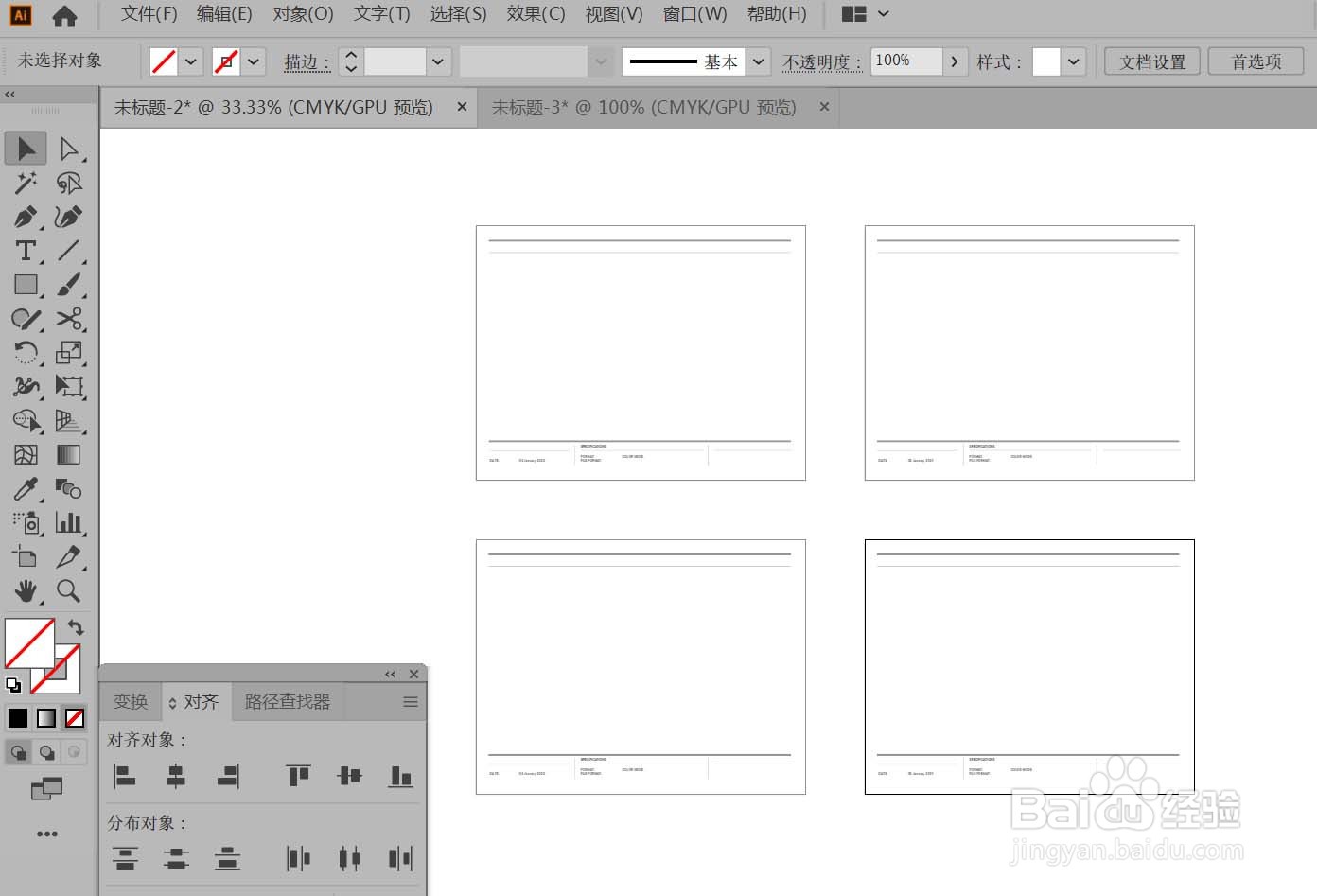Align objects vertical top
The width and height of the screenshot is (1317, 896).
pyautogui.click(x=298, y=777)
